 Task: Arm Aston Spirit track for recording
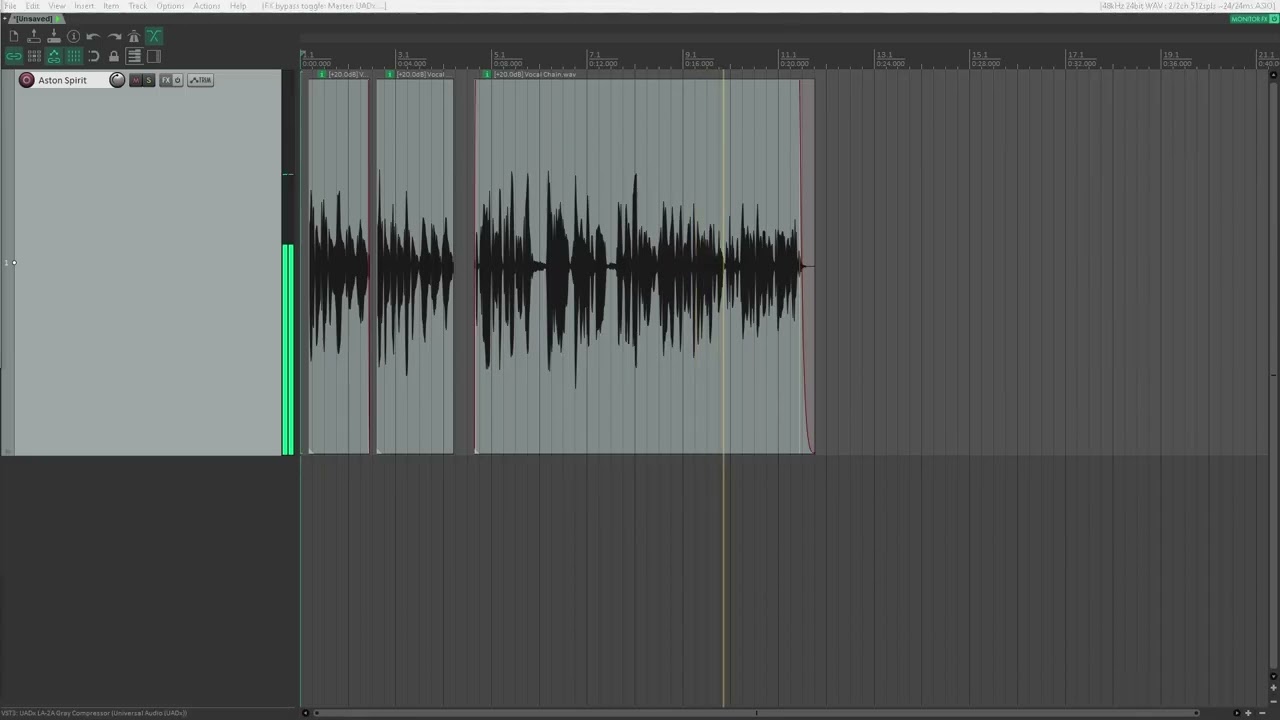(27, 80)
